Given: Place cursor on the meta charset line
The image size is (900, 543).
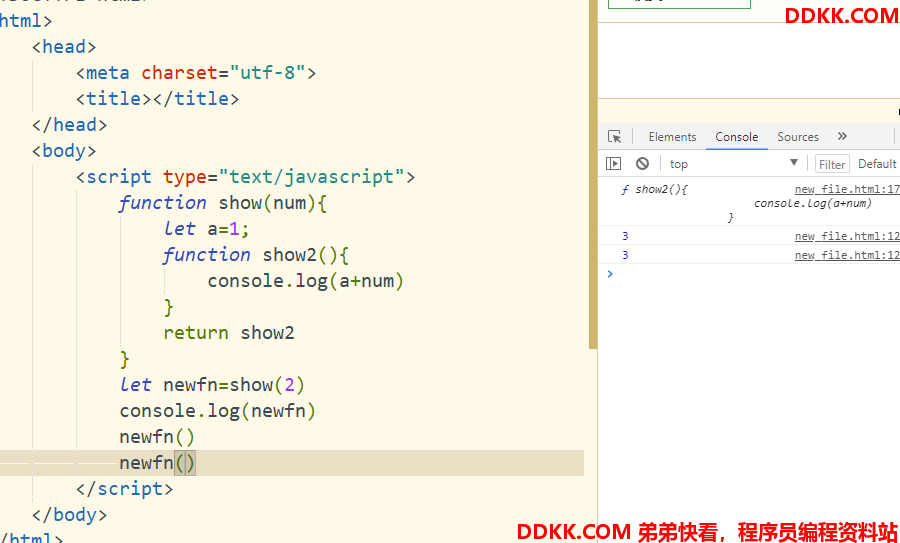Looking at the screenshot, I should click(196, 73).
